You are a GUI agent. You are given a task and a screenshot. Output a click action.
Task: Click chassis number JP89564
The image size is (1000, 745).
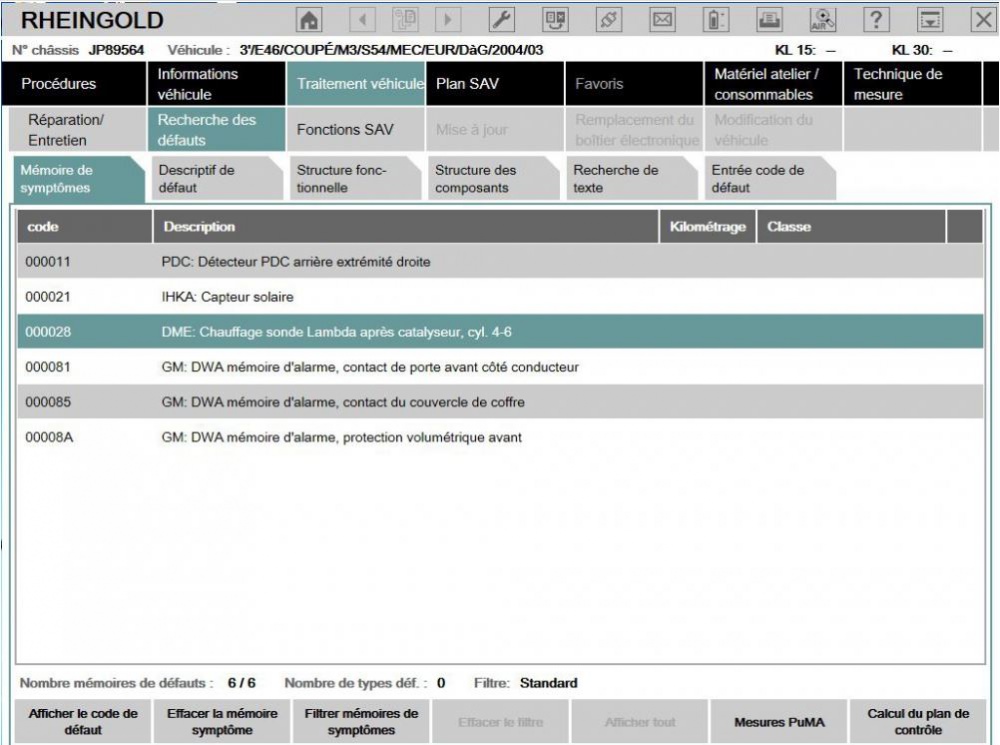pyautogui.click(x=116, y=50)
